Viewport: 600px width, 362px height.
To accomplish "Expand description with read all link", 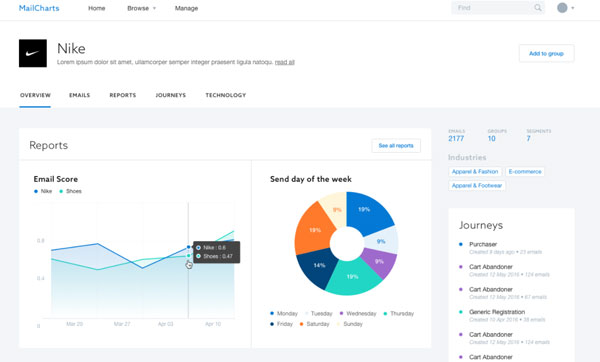I will [x=285, y=62].
